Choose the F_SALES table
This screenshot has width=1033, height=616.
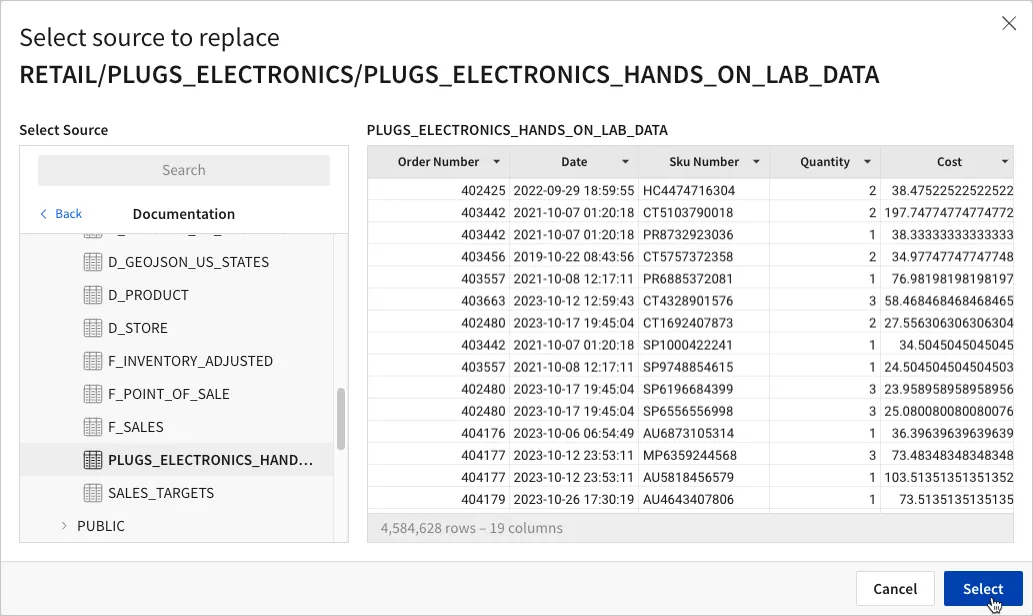[x=177, y=427]
